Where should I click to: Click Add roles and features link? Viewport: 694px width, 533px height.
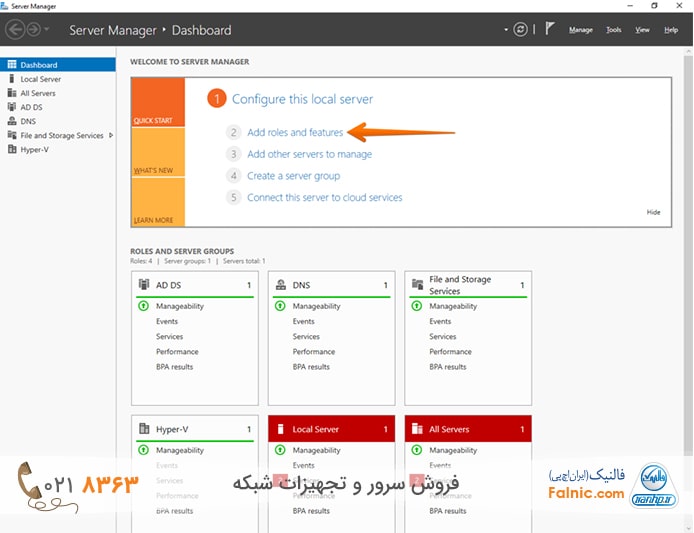click(x=295, y=132)
